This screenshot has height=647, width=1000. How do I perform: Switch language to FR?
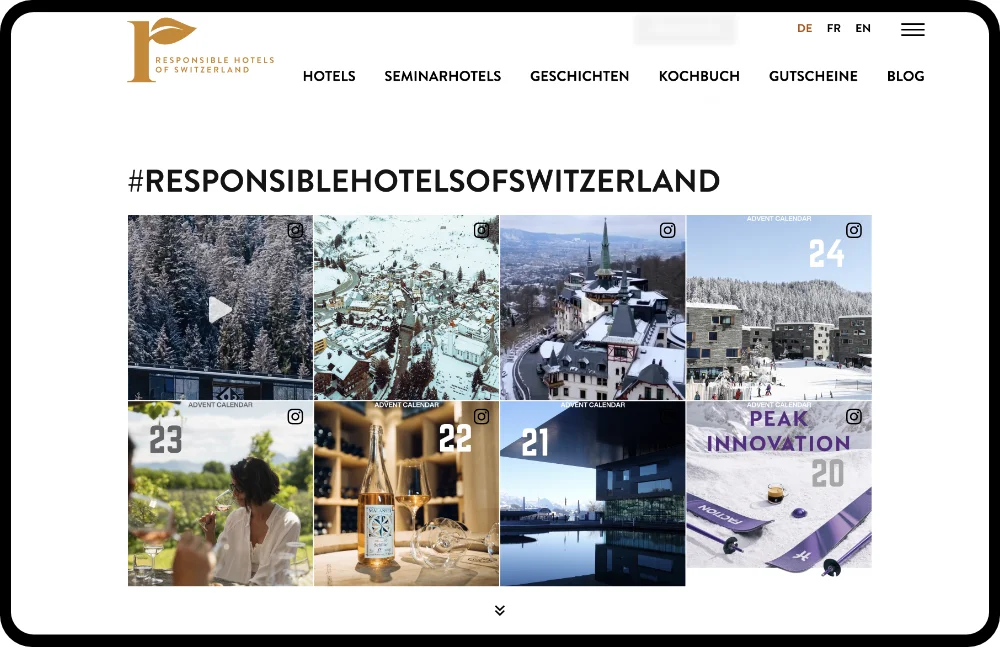pyautogui.click(x=834, y=28)
